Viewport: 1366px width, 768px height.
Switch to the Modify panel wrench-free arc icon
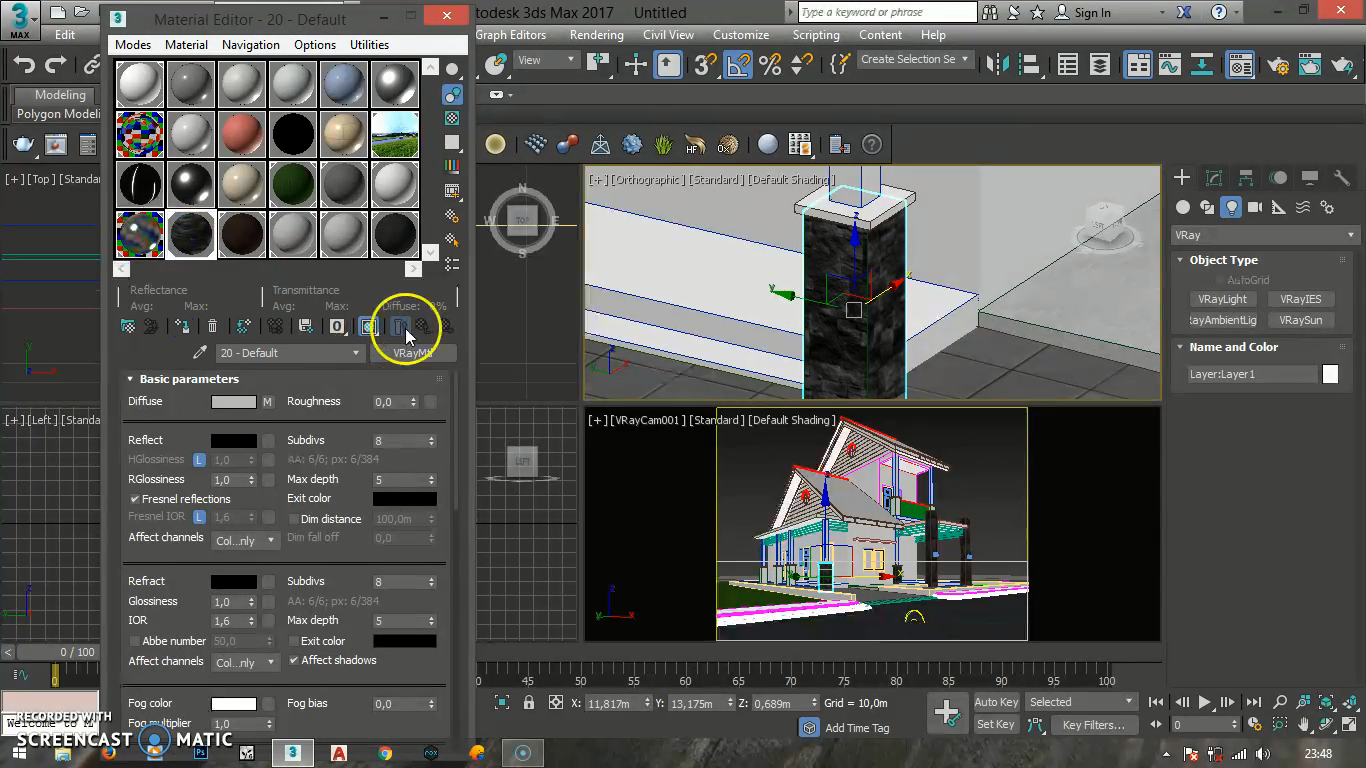click(x=1214, y=177)
